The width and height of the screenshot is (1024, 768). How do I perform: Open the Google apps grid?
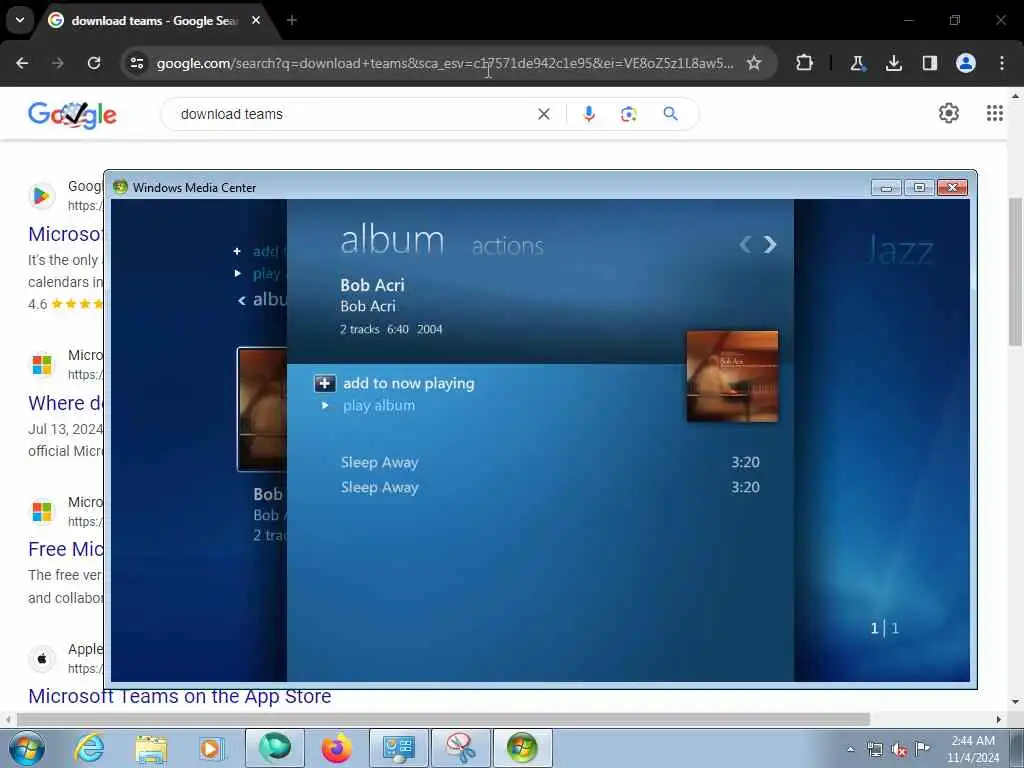pos(994,114)
